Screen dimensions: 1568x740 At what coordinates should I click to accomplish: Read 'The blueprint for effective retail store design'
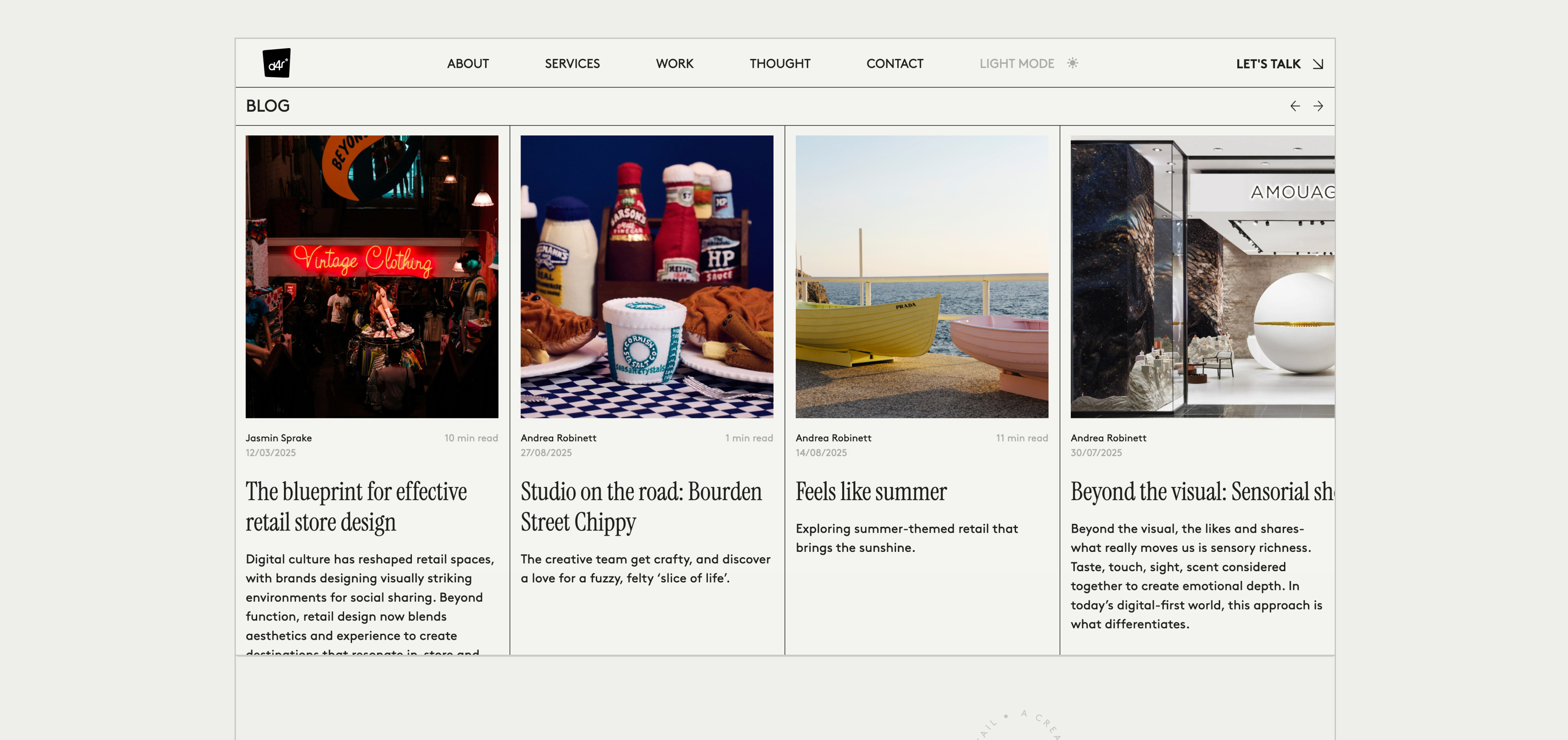click(356, 506)
